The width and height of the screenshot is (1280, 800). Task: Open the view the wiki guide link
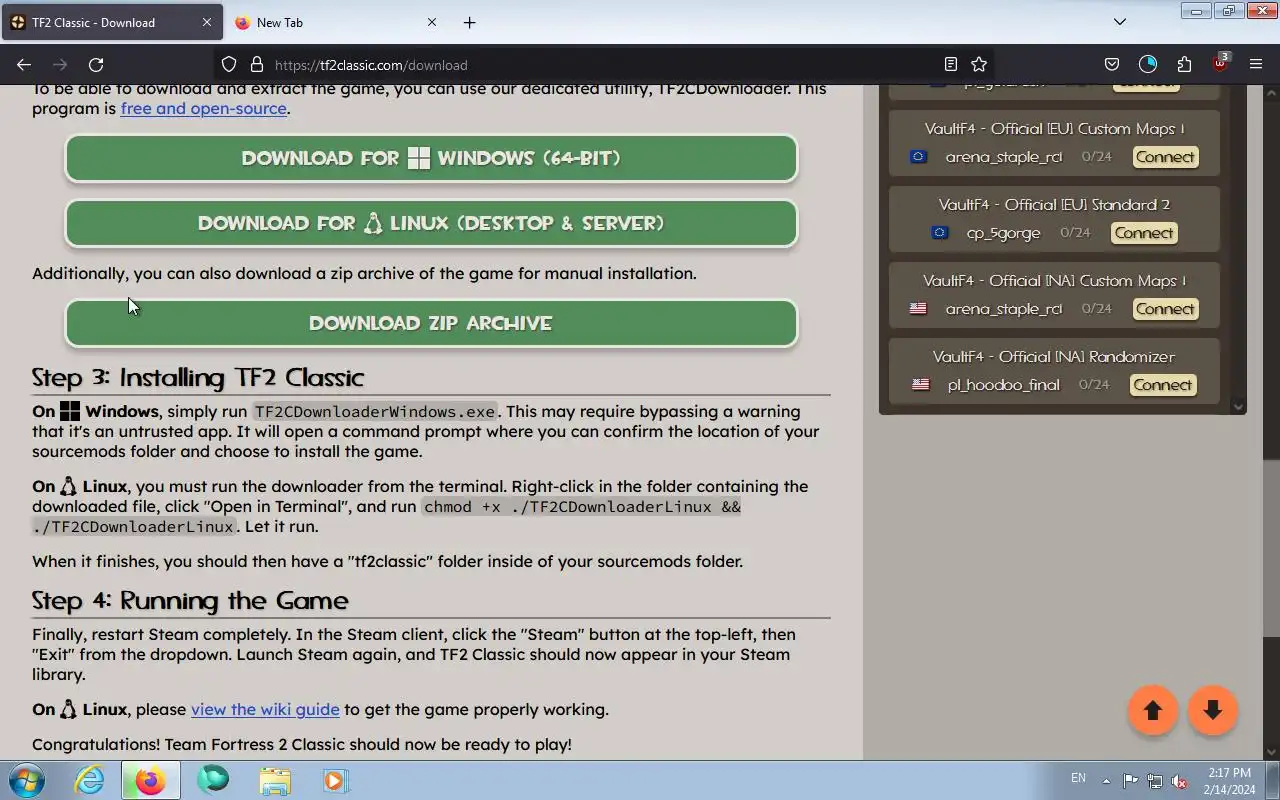click(265, 709)
